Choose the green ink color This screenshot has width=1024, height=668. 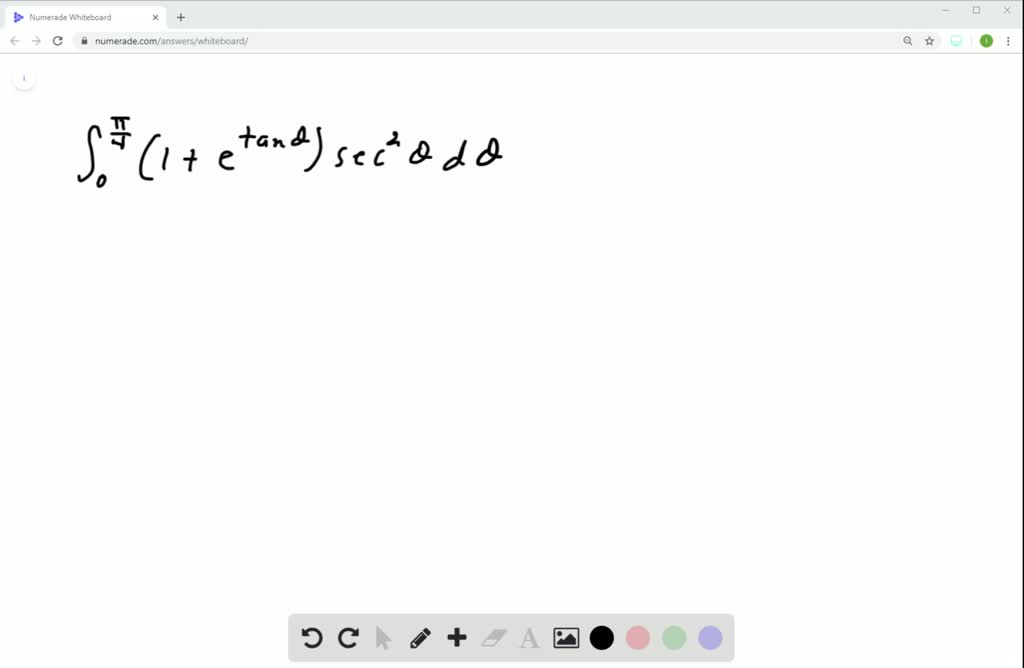click(674, 638)
